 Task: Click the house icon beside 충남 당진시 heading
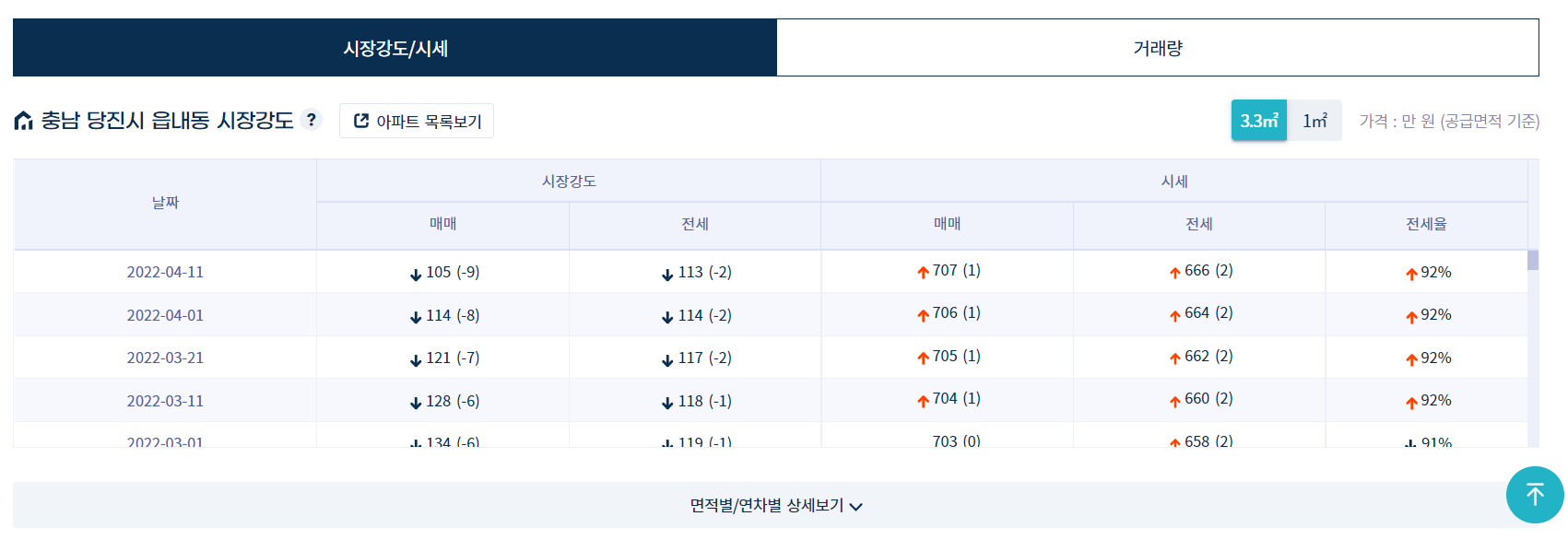pos(24,121)
